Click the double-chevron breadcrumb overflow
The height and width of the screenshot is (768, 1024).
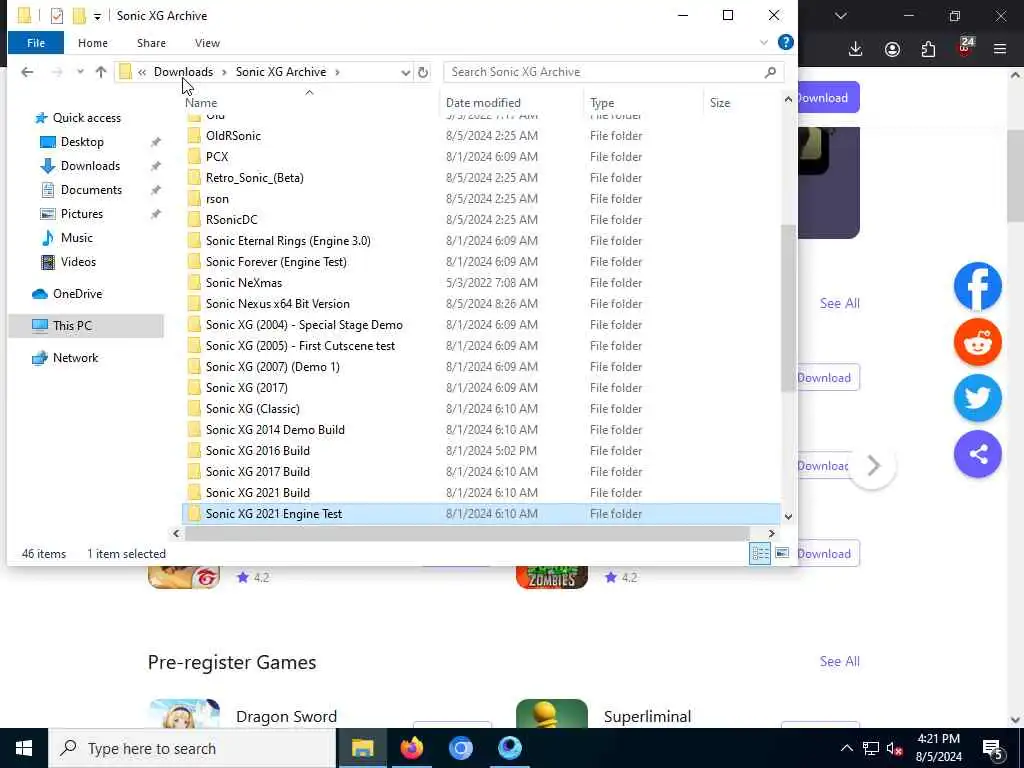142,72
